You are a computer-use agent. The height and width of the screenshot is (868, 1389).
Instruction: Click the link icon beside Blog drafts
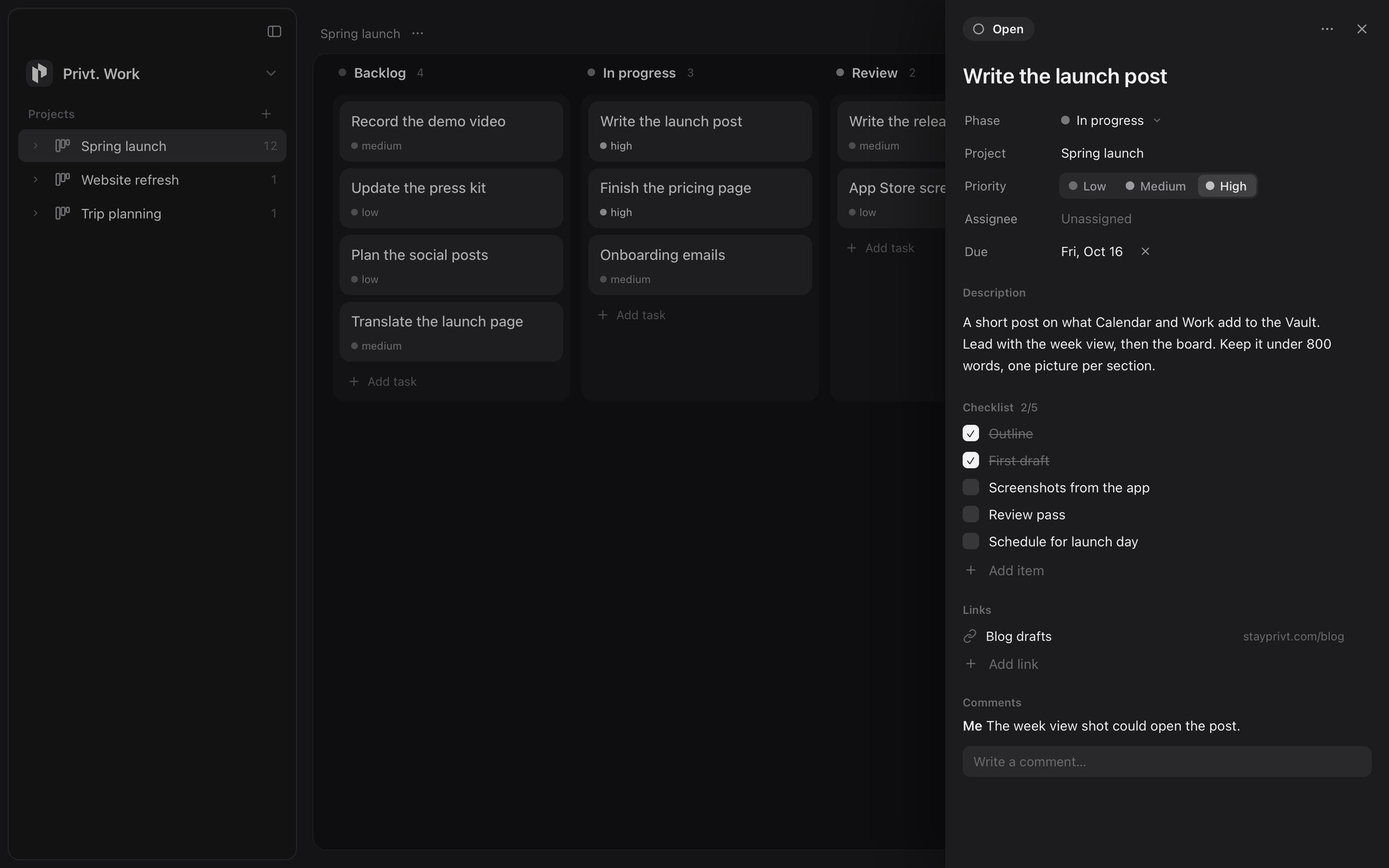(970, 637)
